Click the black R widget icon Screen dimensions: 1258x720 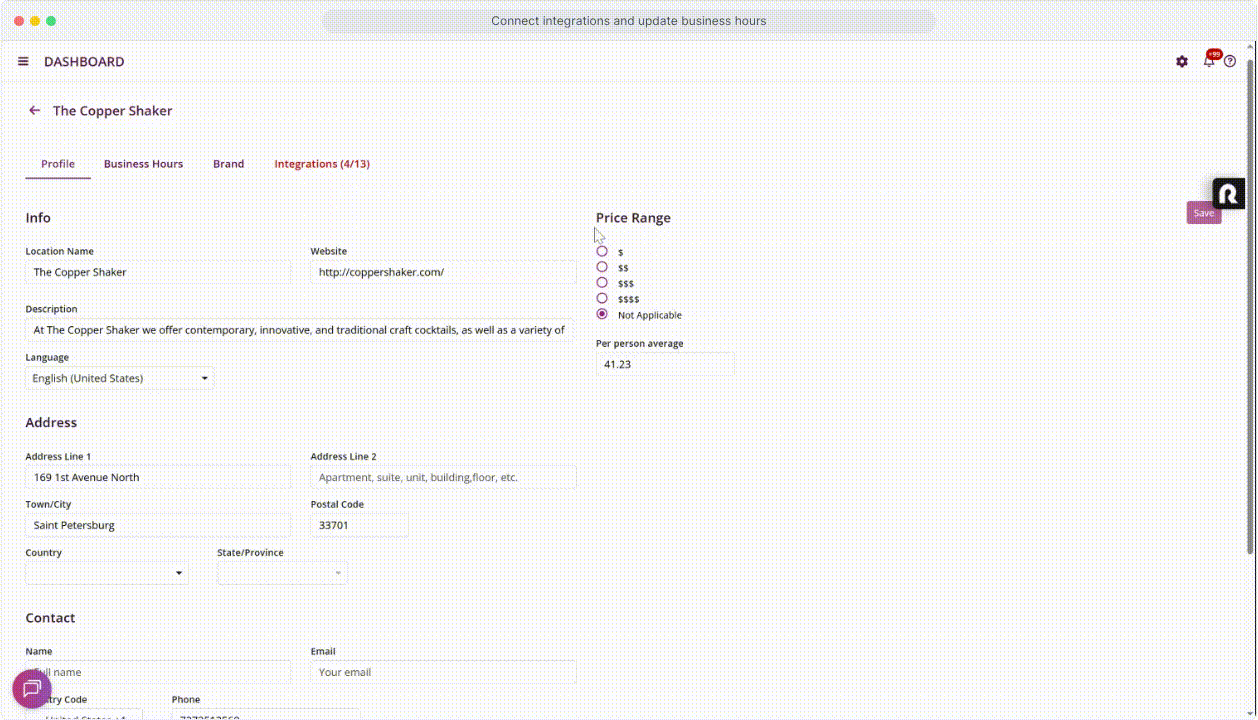tap(1228, 194)
